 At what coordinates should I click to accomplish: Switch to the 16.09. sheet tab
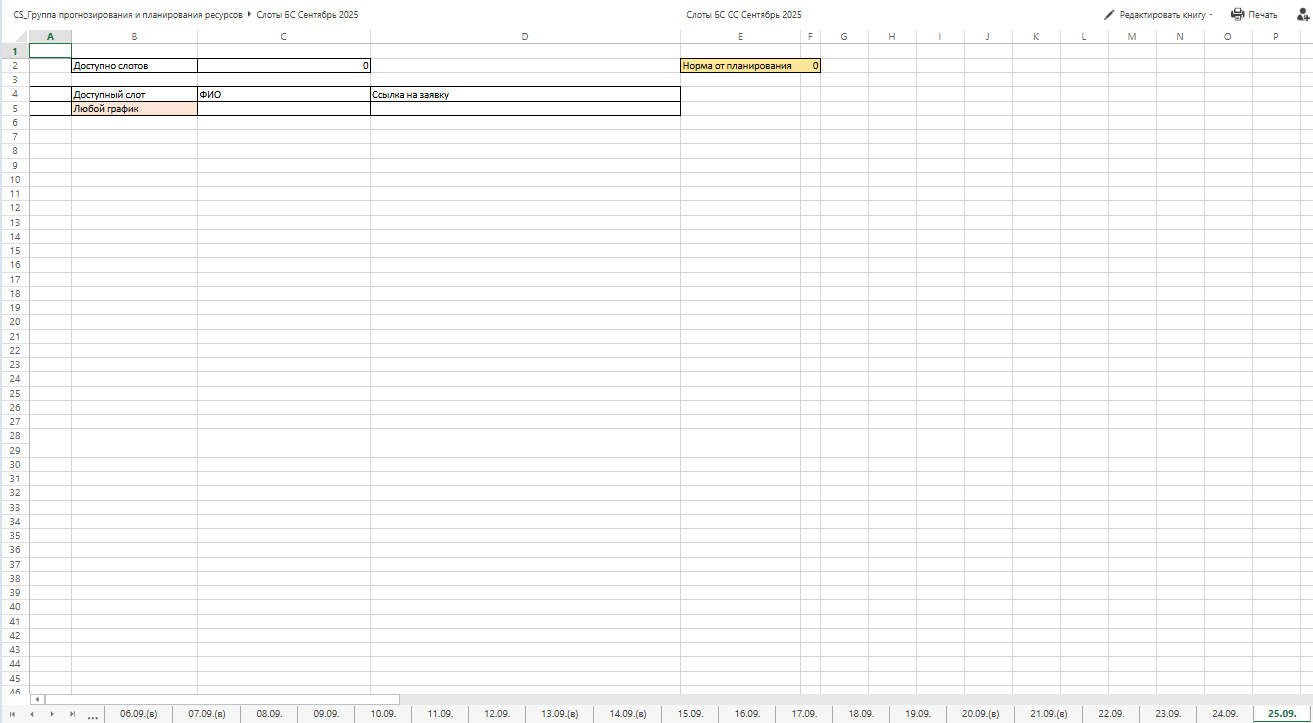tap(746, 714)
